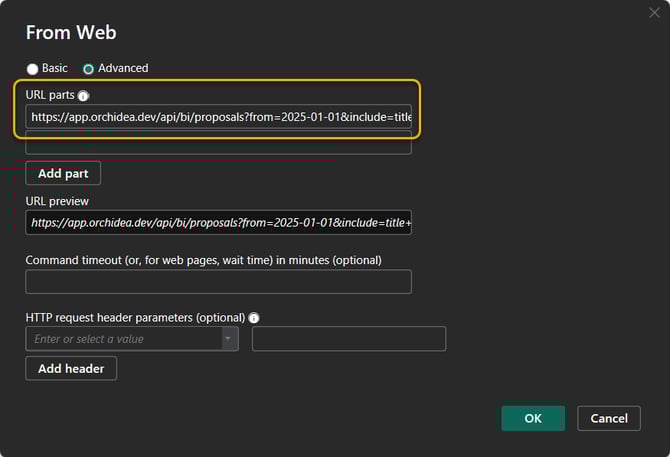Click the first URL parts text field
This screenshot has width=670, height=457.
point(218,117)
